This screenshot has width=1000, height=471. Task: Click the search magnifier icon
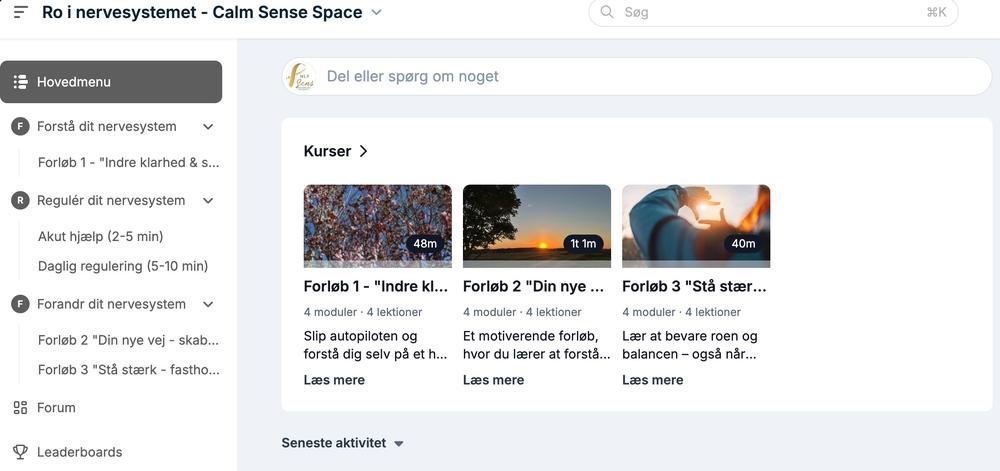click(607, 12)
